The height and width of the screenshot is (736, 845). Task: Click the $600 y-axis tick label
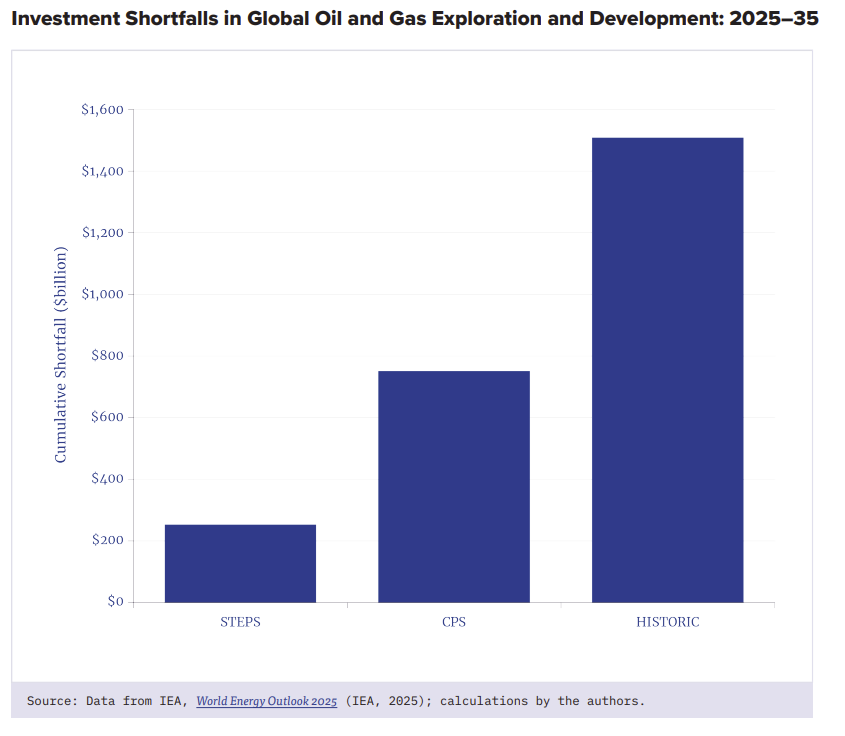pyautogui.click(x=106, y=418)
